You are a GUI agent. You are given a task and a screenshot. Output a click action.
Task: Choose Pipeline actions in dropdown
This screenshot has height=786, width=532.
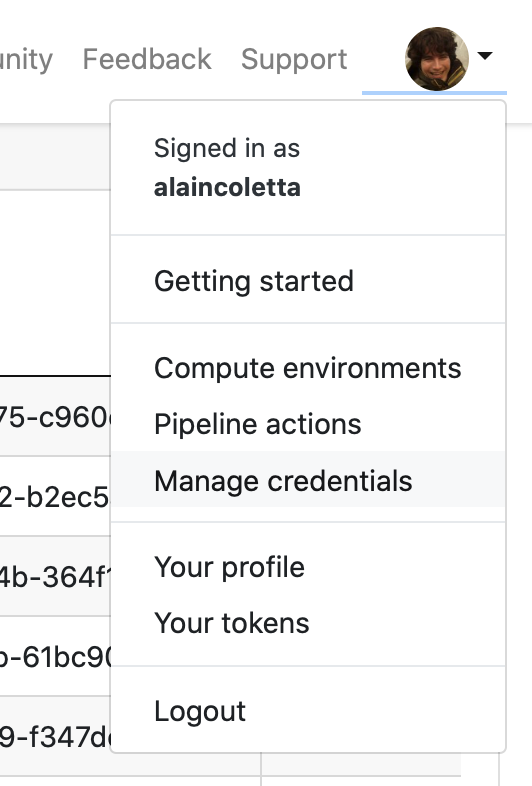click(x=308, y=424)
